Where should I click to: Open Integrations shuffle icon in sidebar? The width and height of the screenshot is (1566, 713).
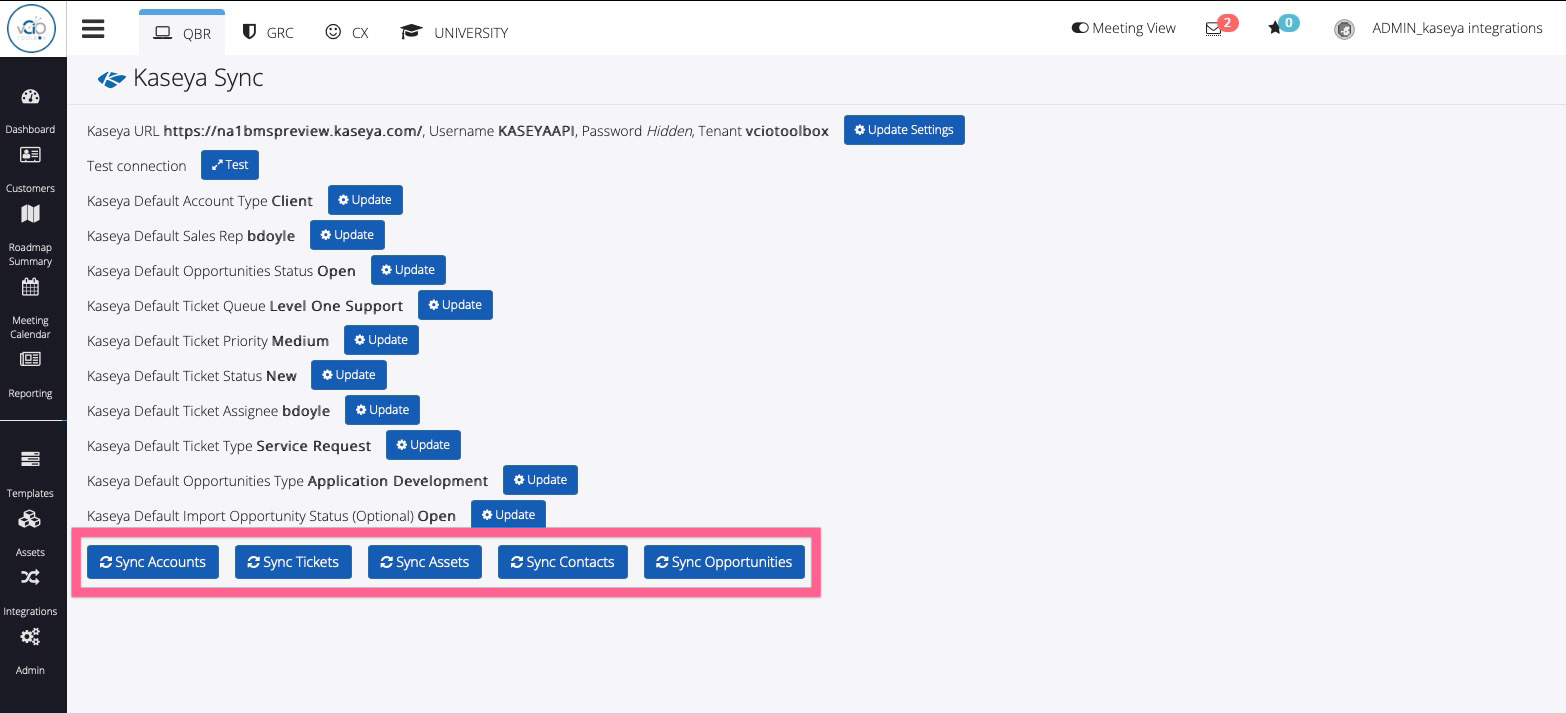point(30,577)
